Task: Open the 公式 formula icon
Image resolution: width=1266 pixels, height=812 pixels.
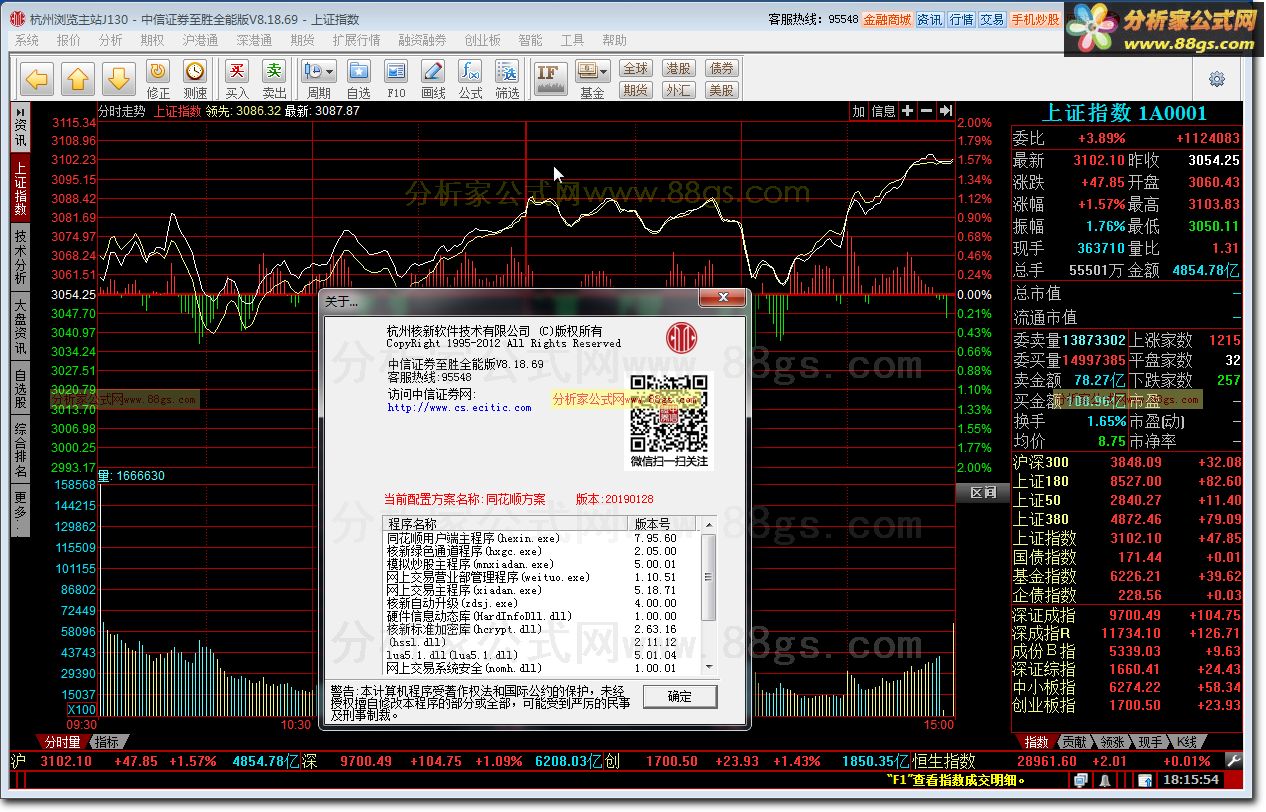Action: click(470, 71)
